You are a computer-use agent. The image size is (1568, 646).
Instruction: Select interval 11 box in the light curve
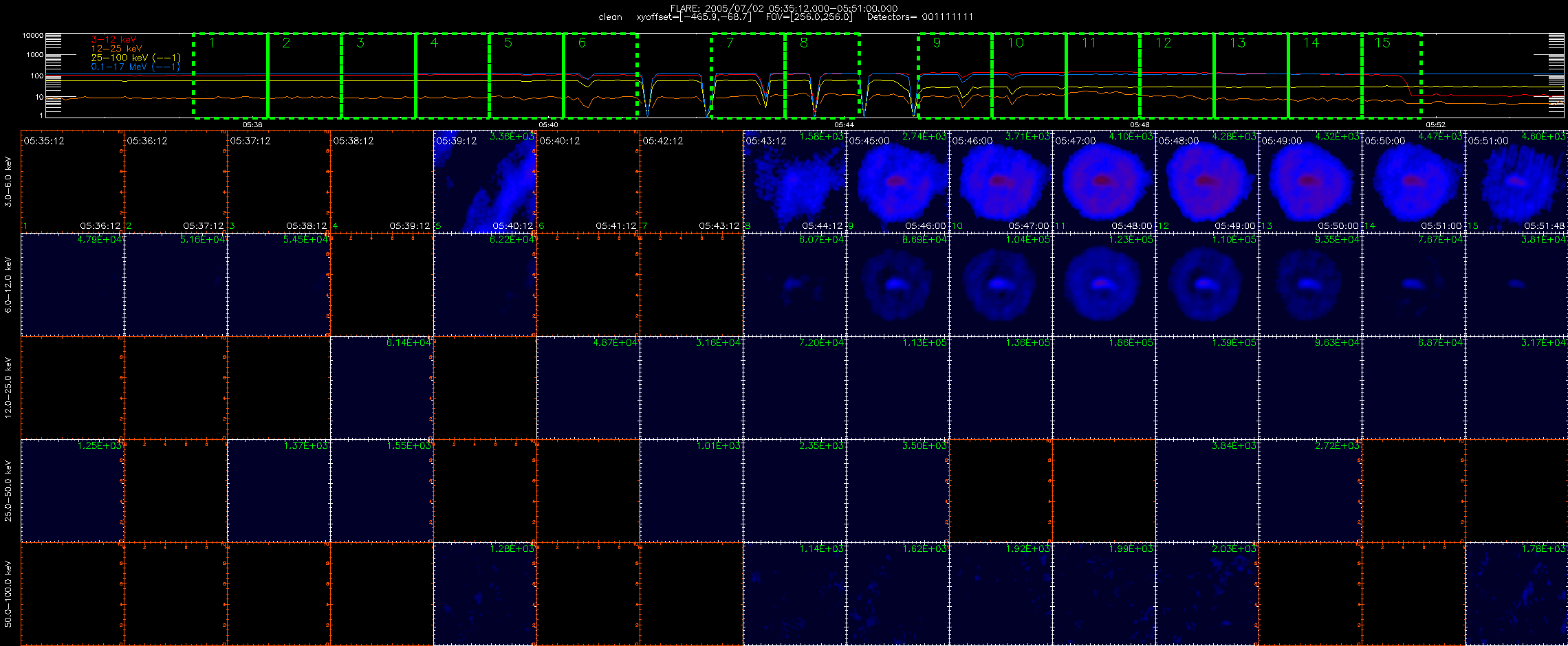pyautogui.click(x=1103, y=76)
